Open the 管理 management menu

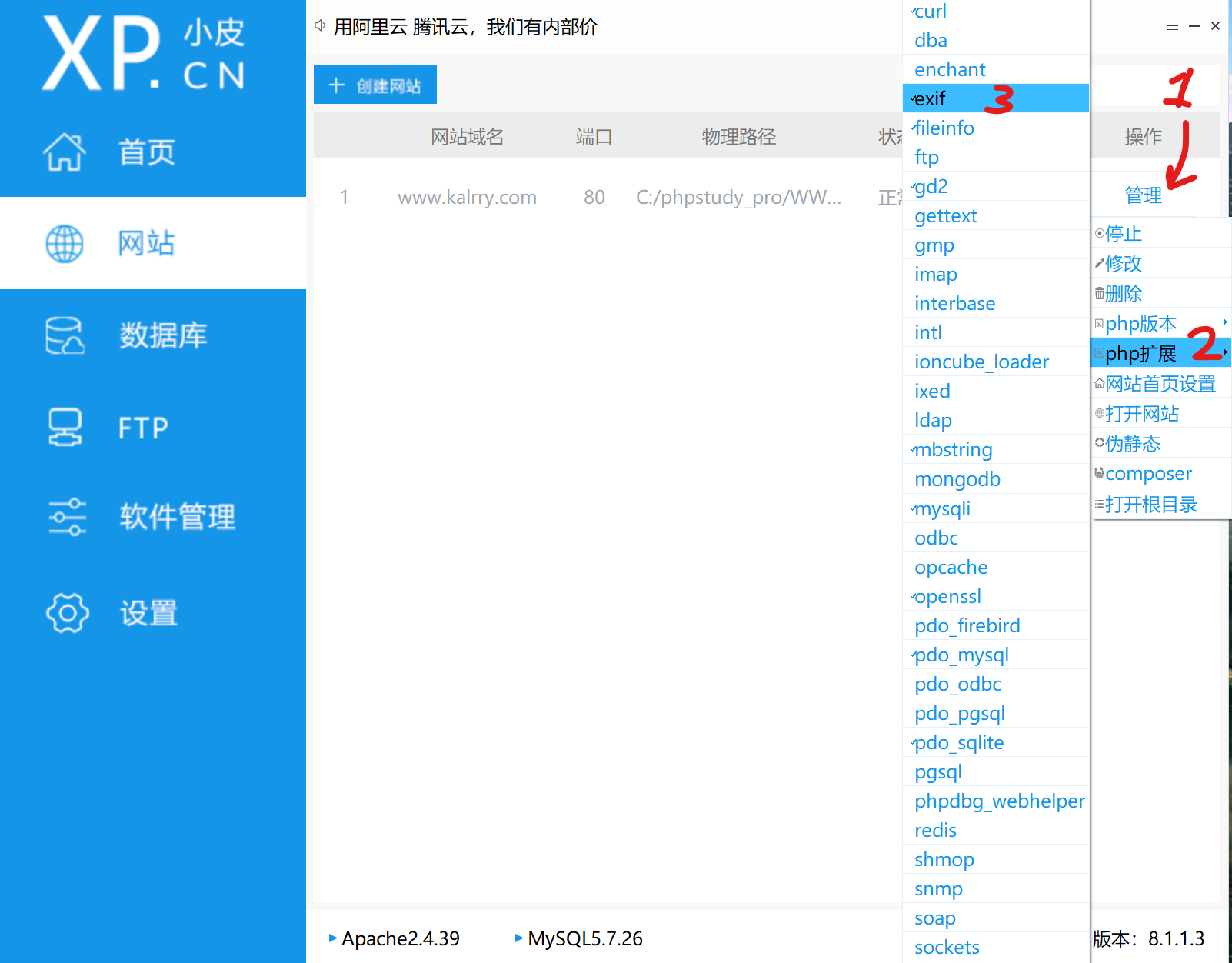tap(1144, 195)
